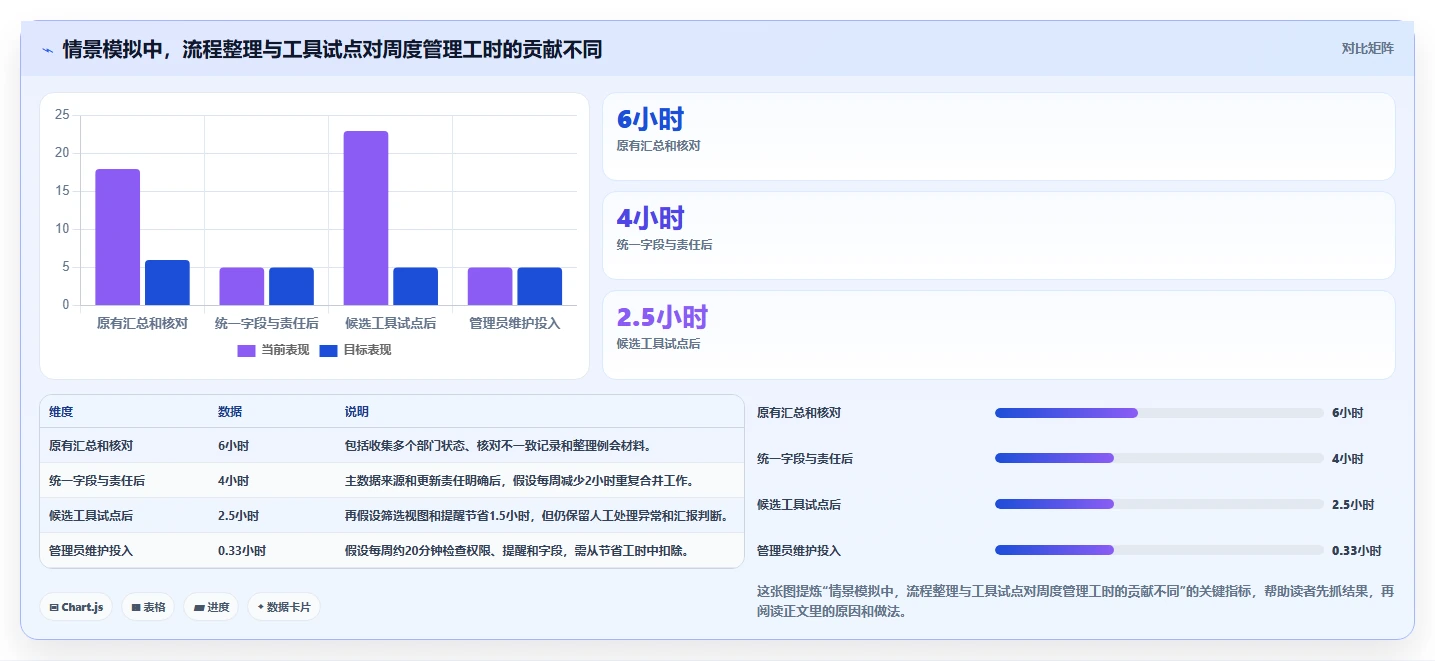Click the chart axis label 原有汇总和核对

pos(142,323)
